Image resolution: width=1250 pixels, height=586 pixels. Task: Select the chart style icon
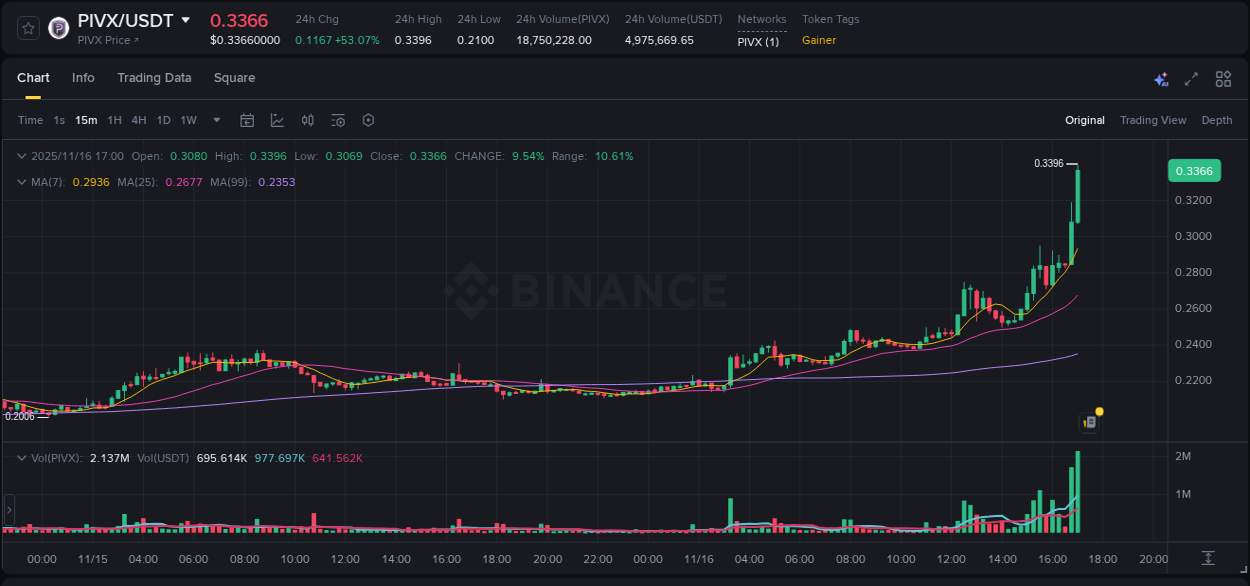pos(276,120)
